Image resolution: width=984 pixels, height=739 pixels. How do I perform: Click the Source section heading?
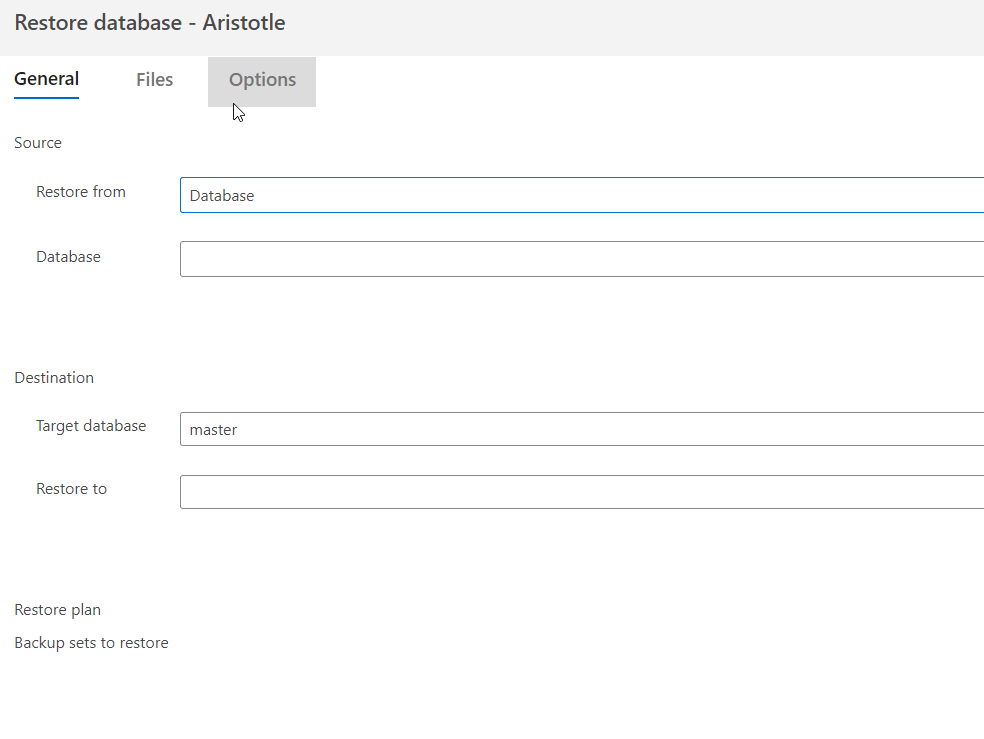click(38, 143)
